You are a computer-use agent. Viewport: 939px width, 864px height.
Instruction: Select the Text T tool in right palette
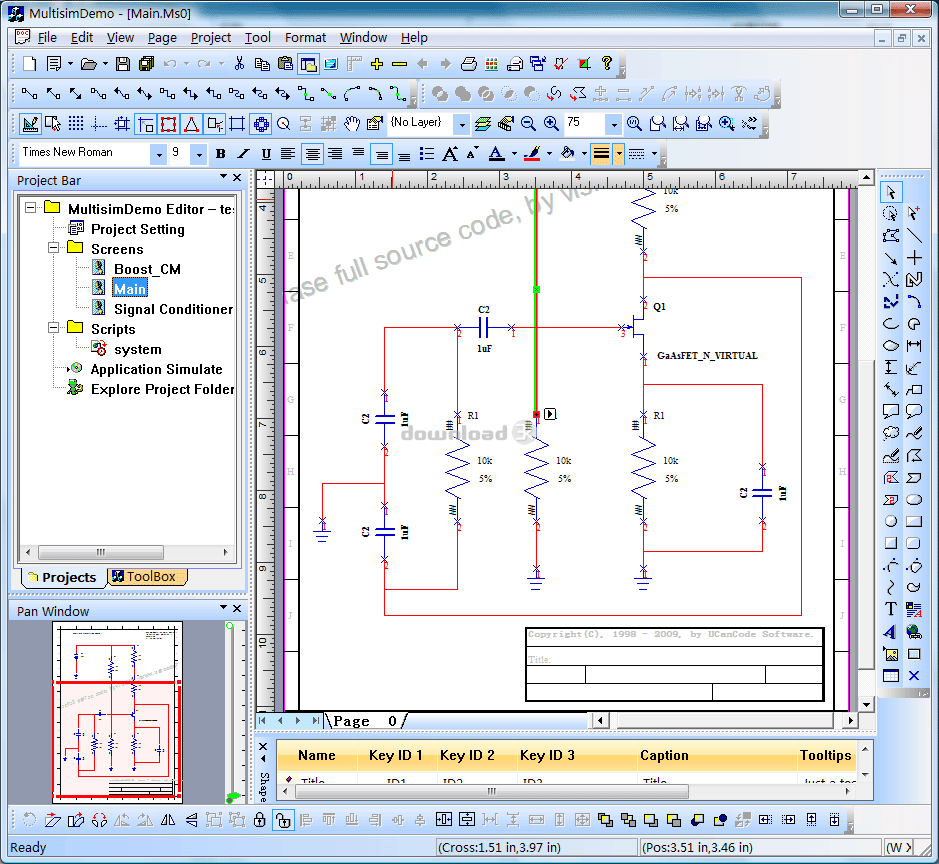point(890,609)
